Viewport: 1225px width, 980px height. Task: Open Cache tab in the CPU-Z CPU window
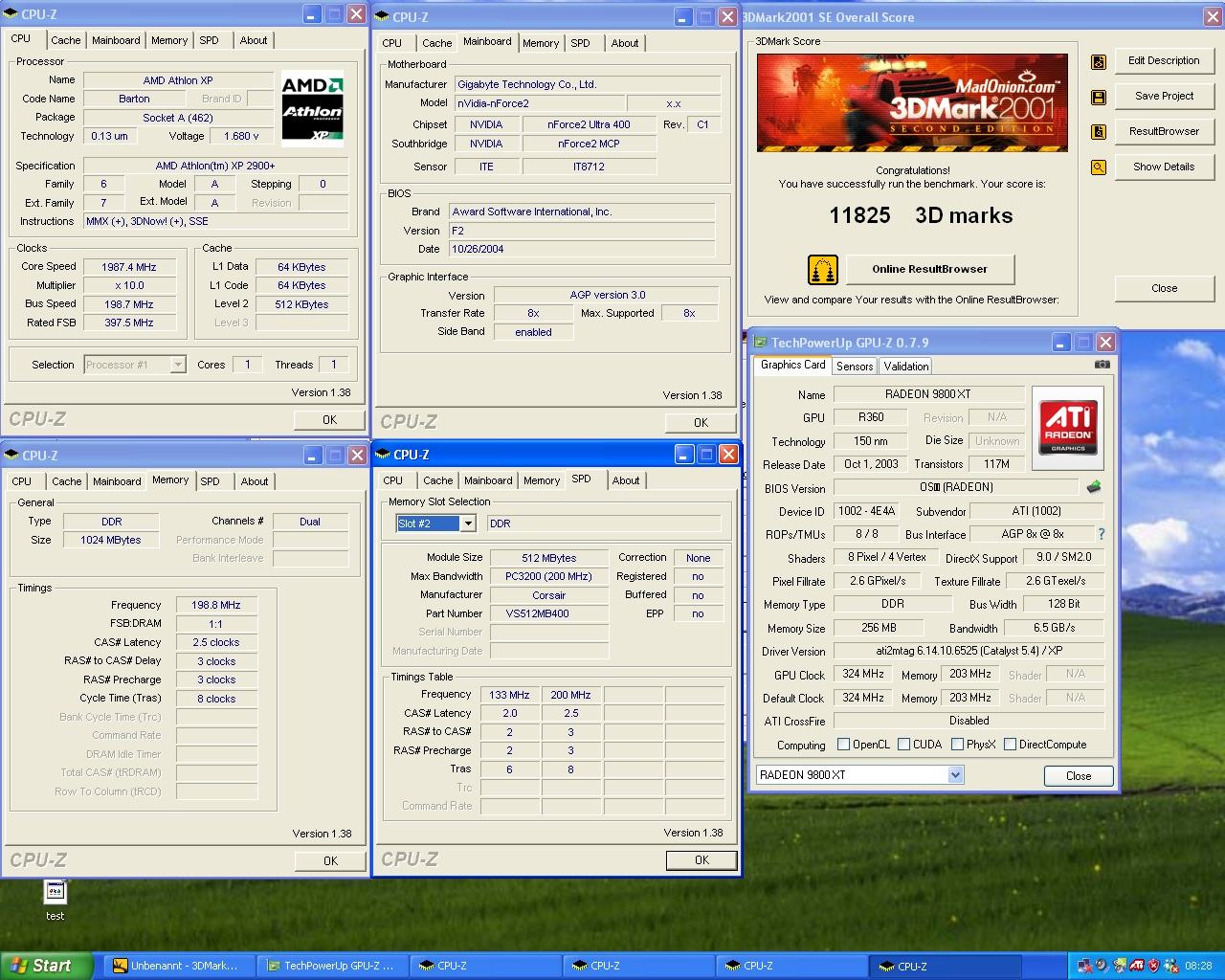tap(66, 40)
